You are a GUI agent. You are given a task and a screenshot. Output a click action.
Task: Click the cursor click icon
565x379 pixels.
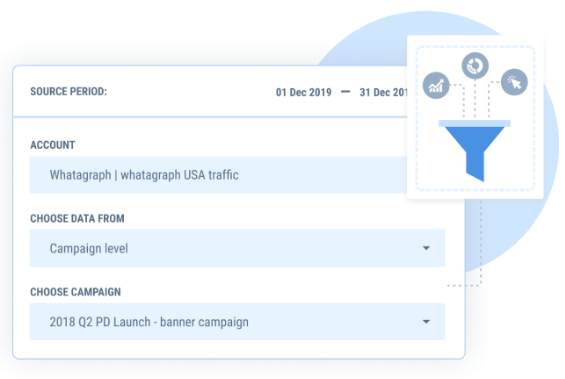[514, 82]
